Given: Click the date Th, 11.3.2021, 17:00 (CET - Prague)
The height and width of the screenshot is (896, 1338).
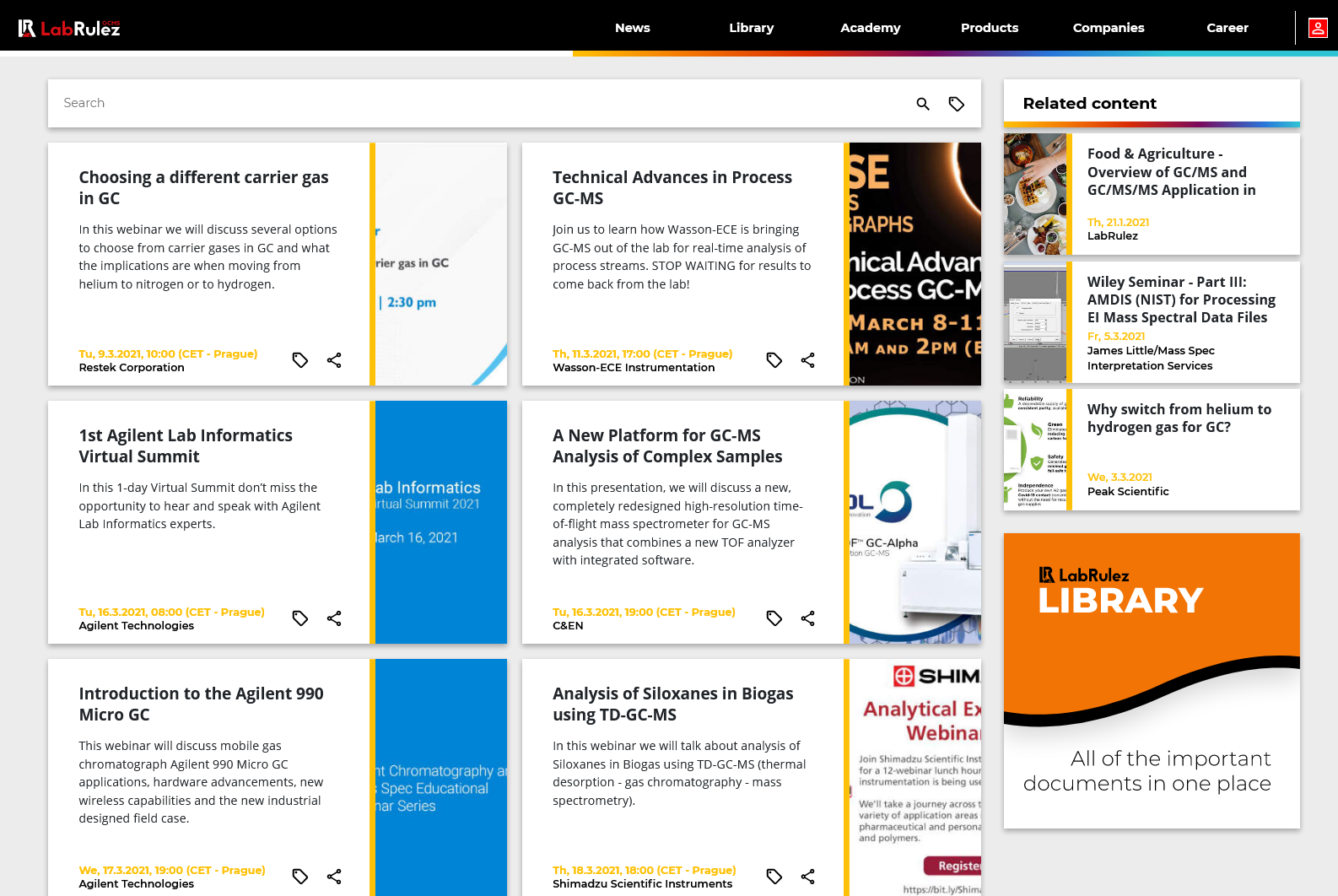Looking at the screenshot, I should (642, 354).
